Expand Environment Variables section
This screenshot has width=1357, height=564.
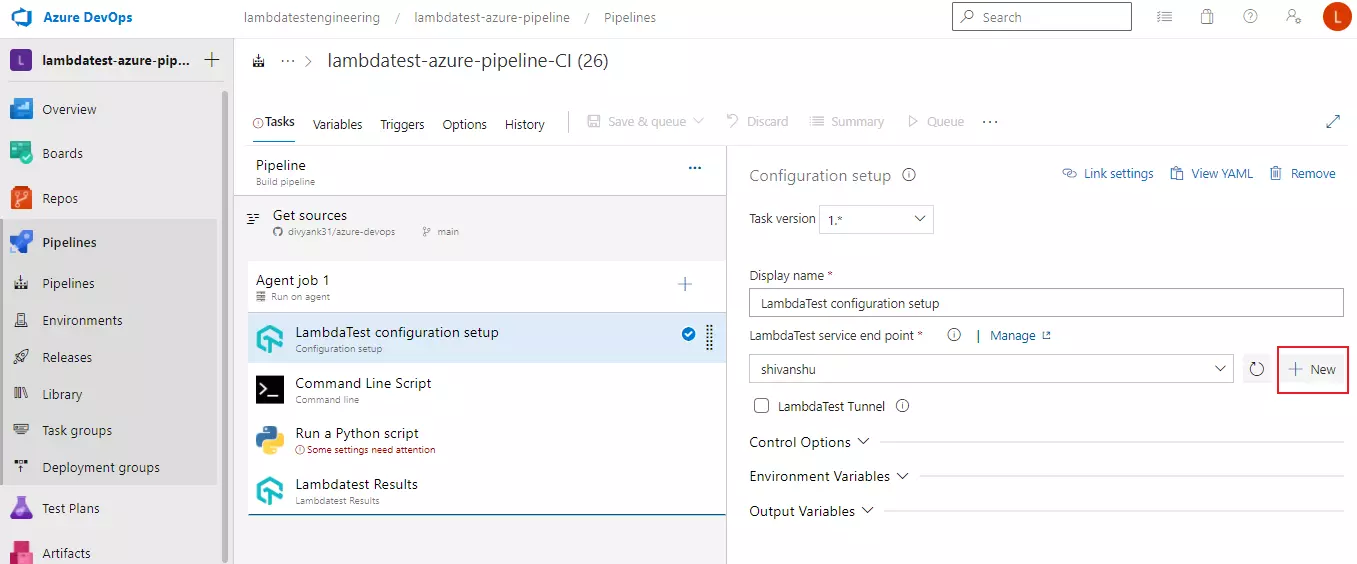tap(829, 476)
